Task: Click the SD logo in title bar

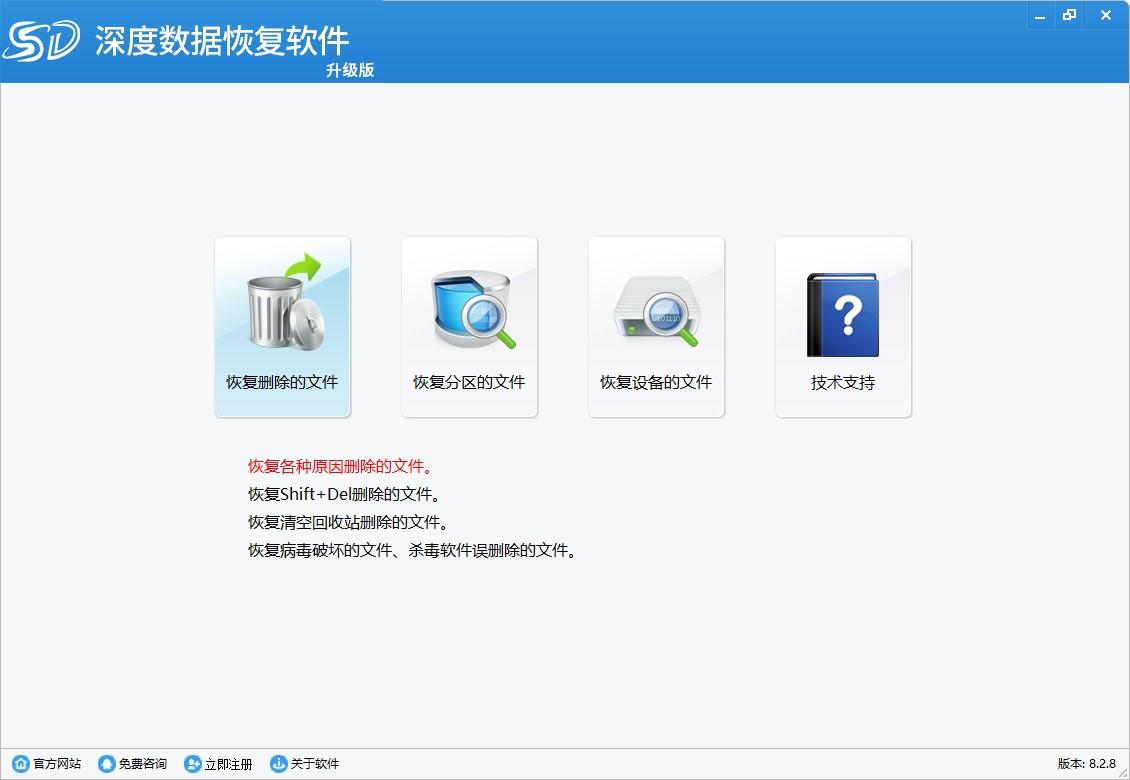Action: [x=41, y=40]
